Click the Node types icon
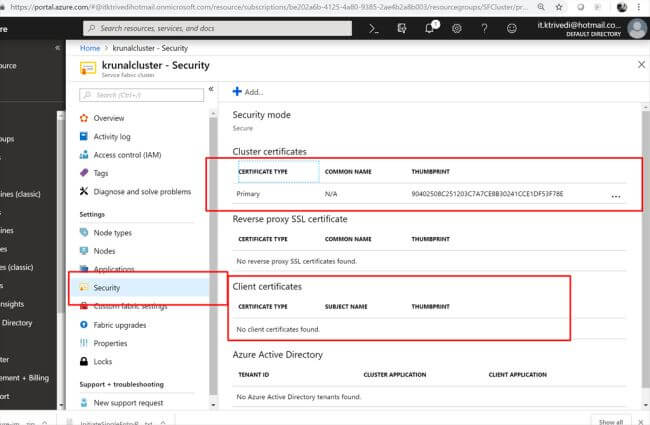650x425 pixels. (x=84, y=233)
